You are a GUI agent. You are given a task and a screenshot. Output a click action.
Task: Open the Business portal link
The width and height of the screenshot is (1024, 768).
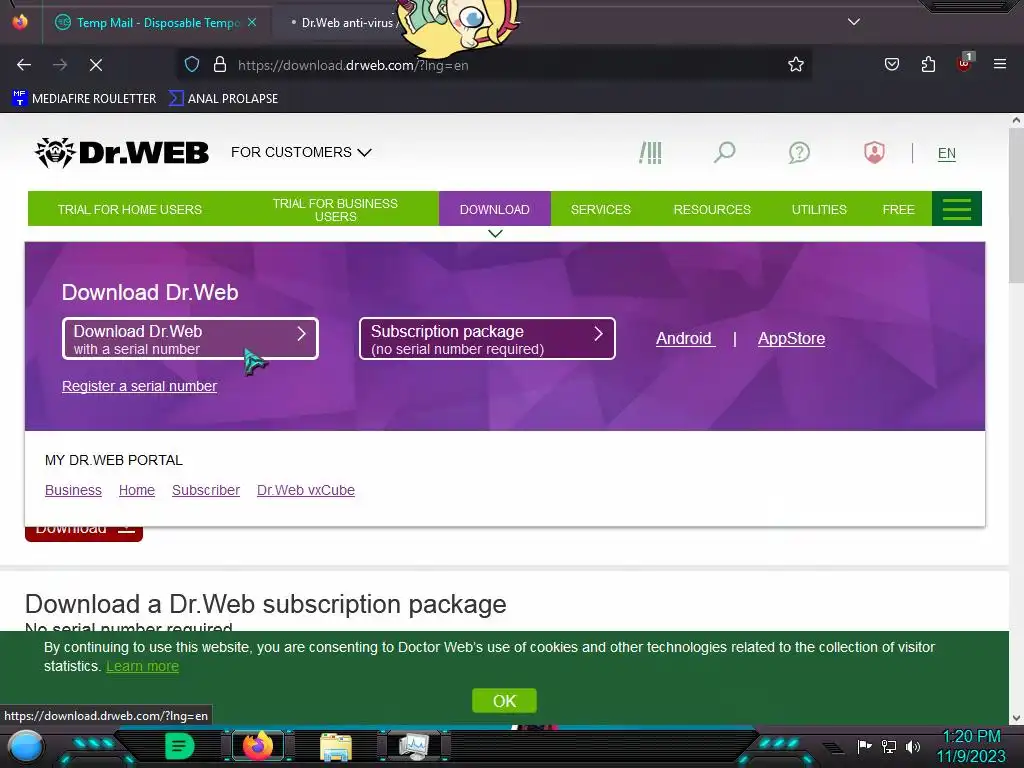coord(73,490)
